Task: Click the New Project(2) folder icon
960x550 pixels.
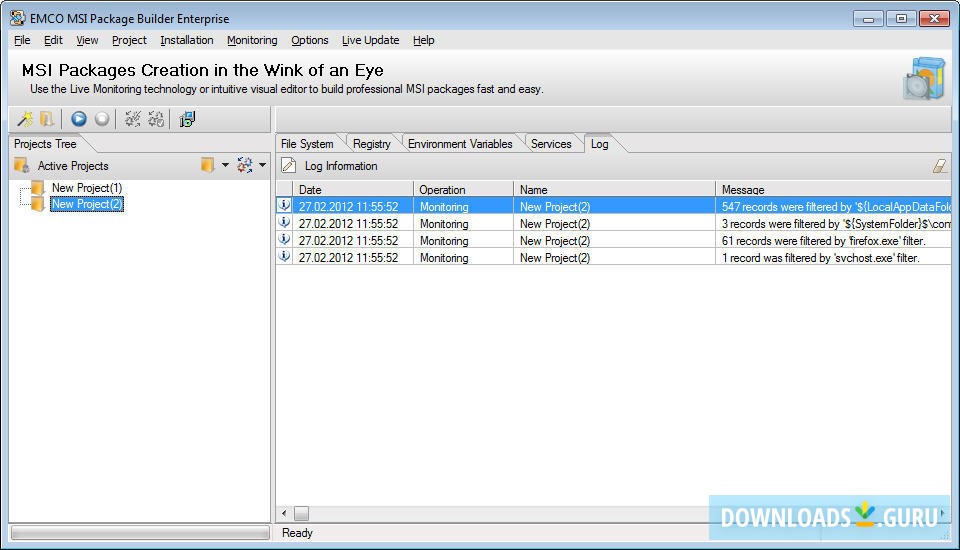Action: point(38,204)
